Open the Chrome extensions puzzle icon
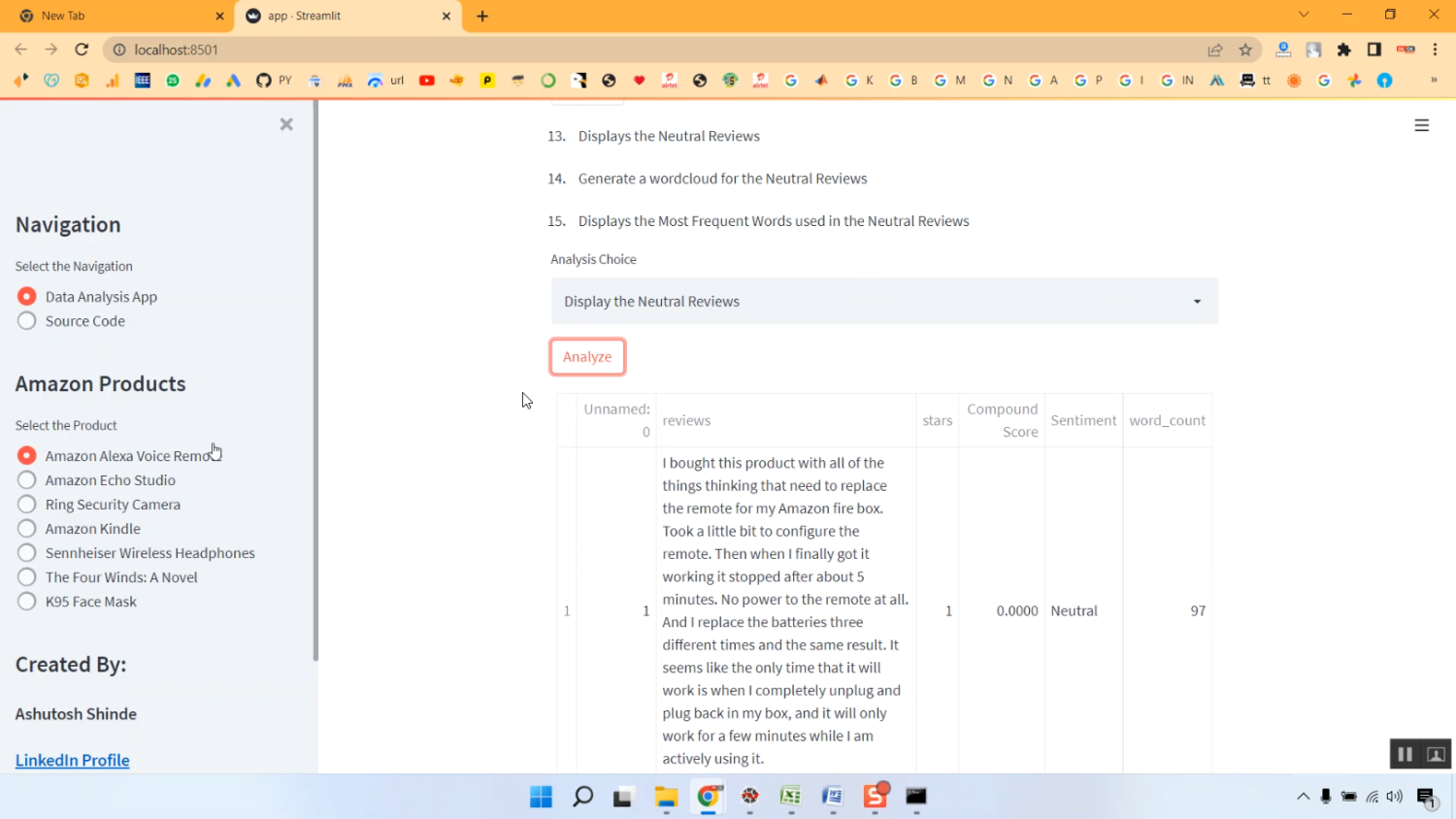1456x819 pixels. [1343, 49]
